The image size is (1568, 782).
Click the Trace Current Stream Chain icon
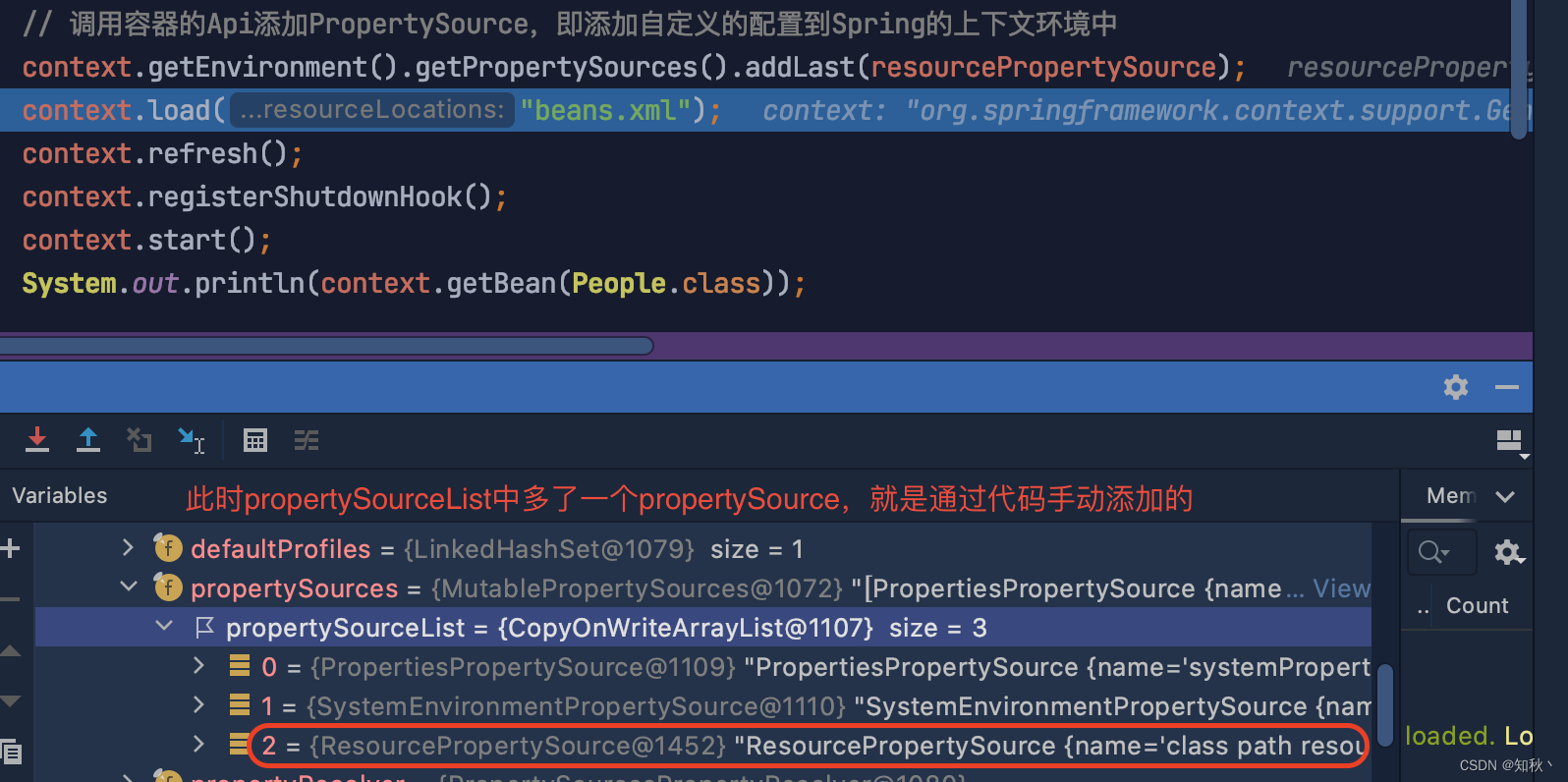(x=307, y=440)
